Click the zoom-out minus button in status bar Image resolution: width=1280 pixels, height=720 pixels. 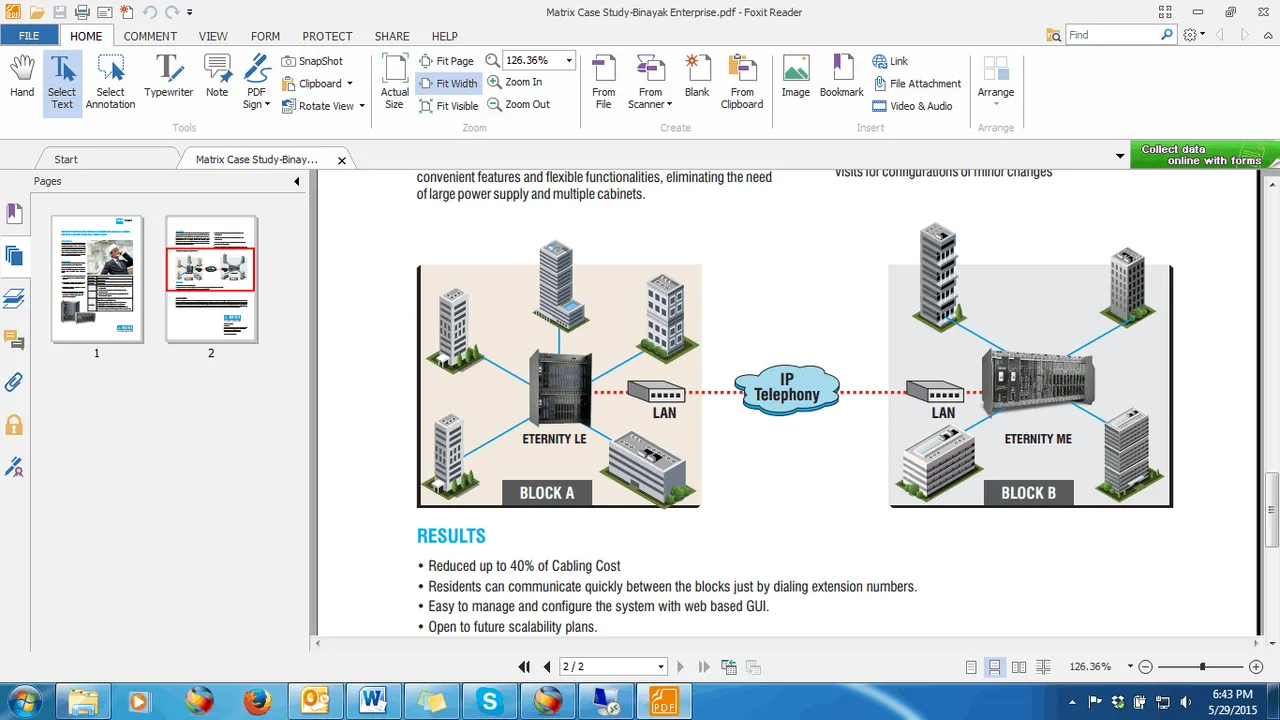tap(1146, 667)
